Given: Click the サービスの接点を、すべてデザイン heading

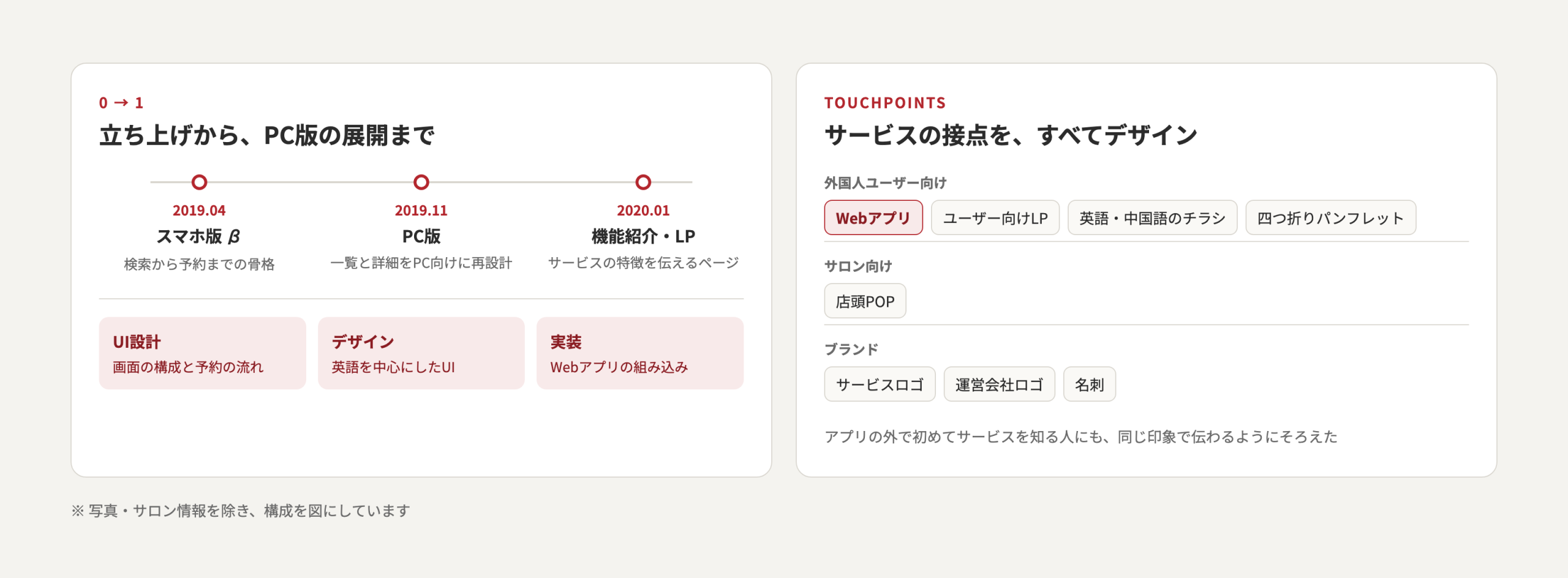Looking at the screenshot, I should click(x=1011, y=135).
